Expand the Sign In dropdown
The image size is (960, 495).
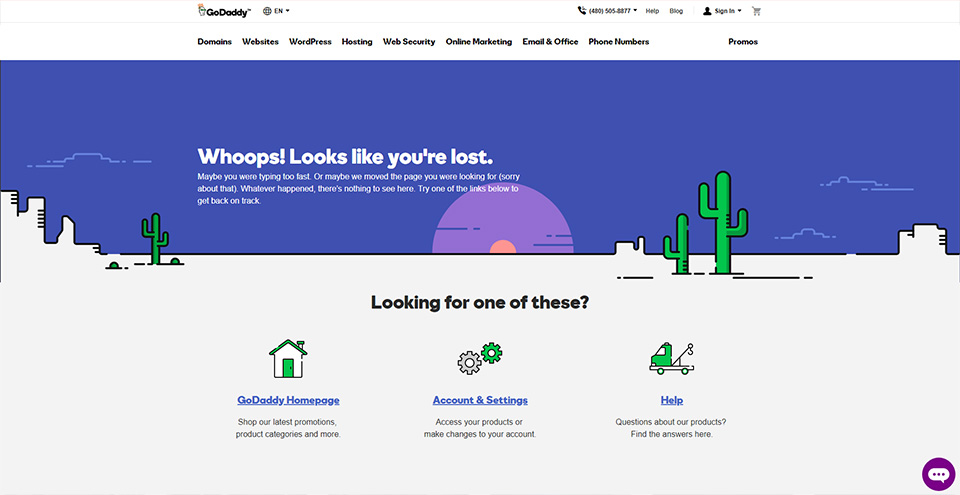(740, 11)
